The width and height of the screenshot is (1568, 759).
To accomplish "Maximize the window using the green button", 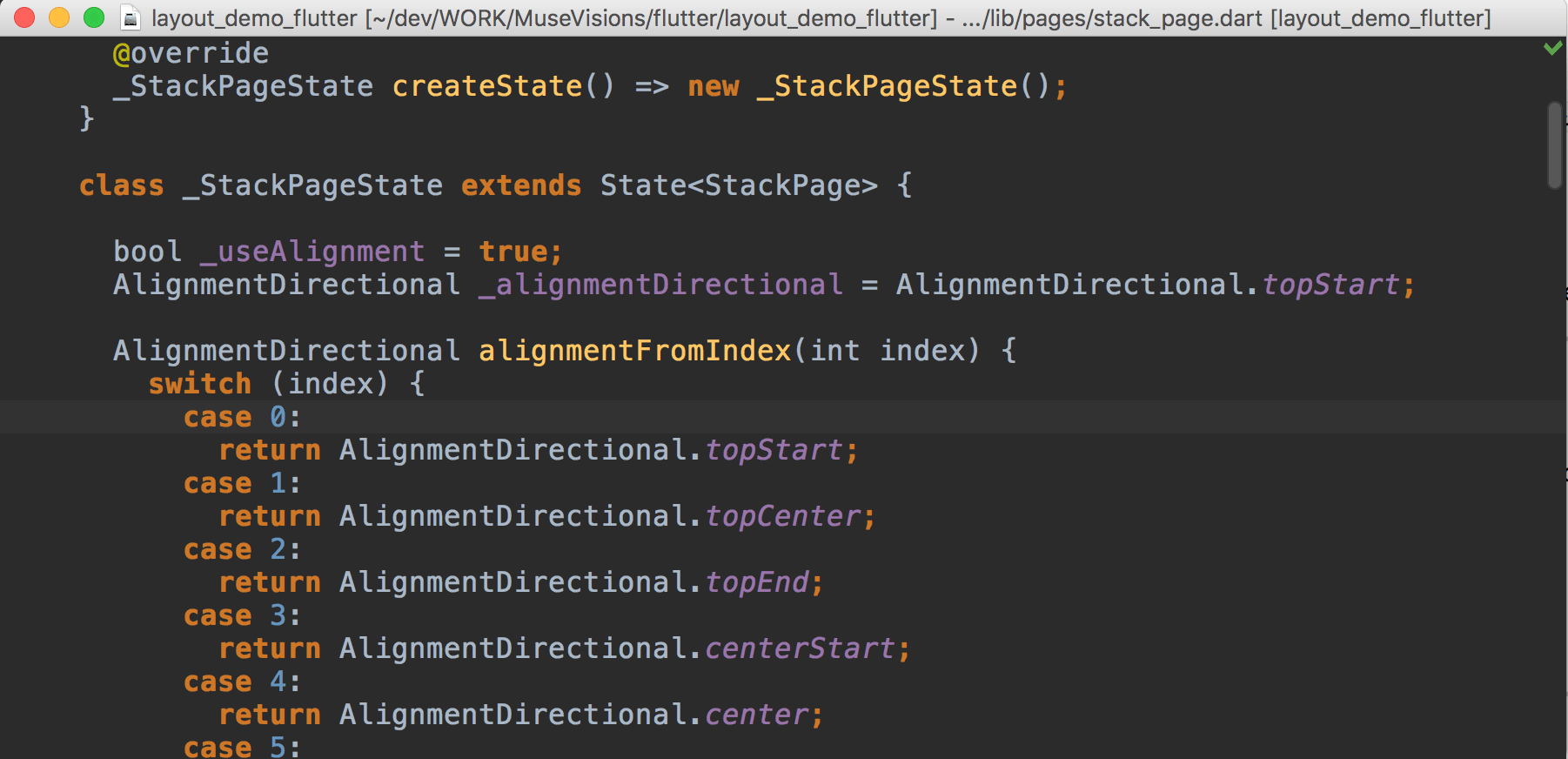I will [94, 17].
